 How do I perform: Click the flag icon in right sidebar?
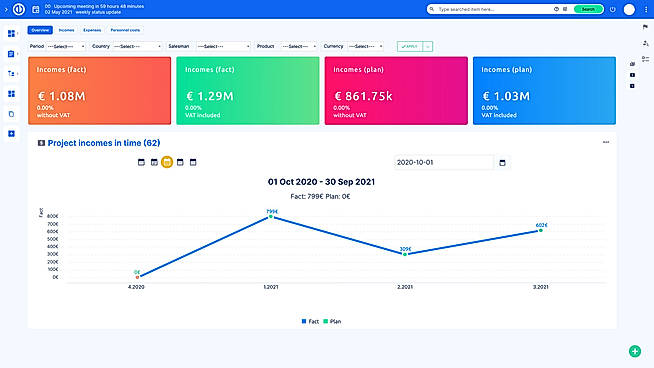pos(645,27)
